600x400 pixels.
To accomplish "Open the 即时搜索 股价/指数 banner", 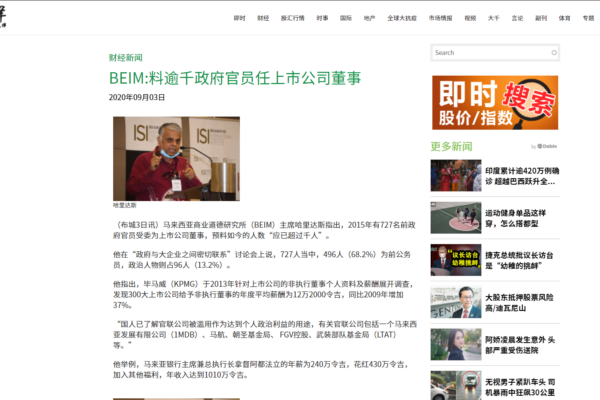I will coord(495,103).
